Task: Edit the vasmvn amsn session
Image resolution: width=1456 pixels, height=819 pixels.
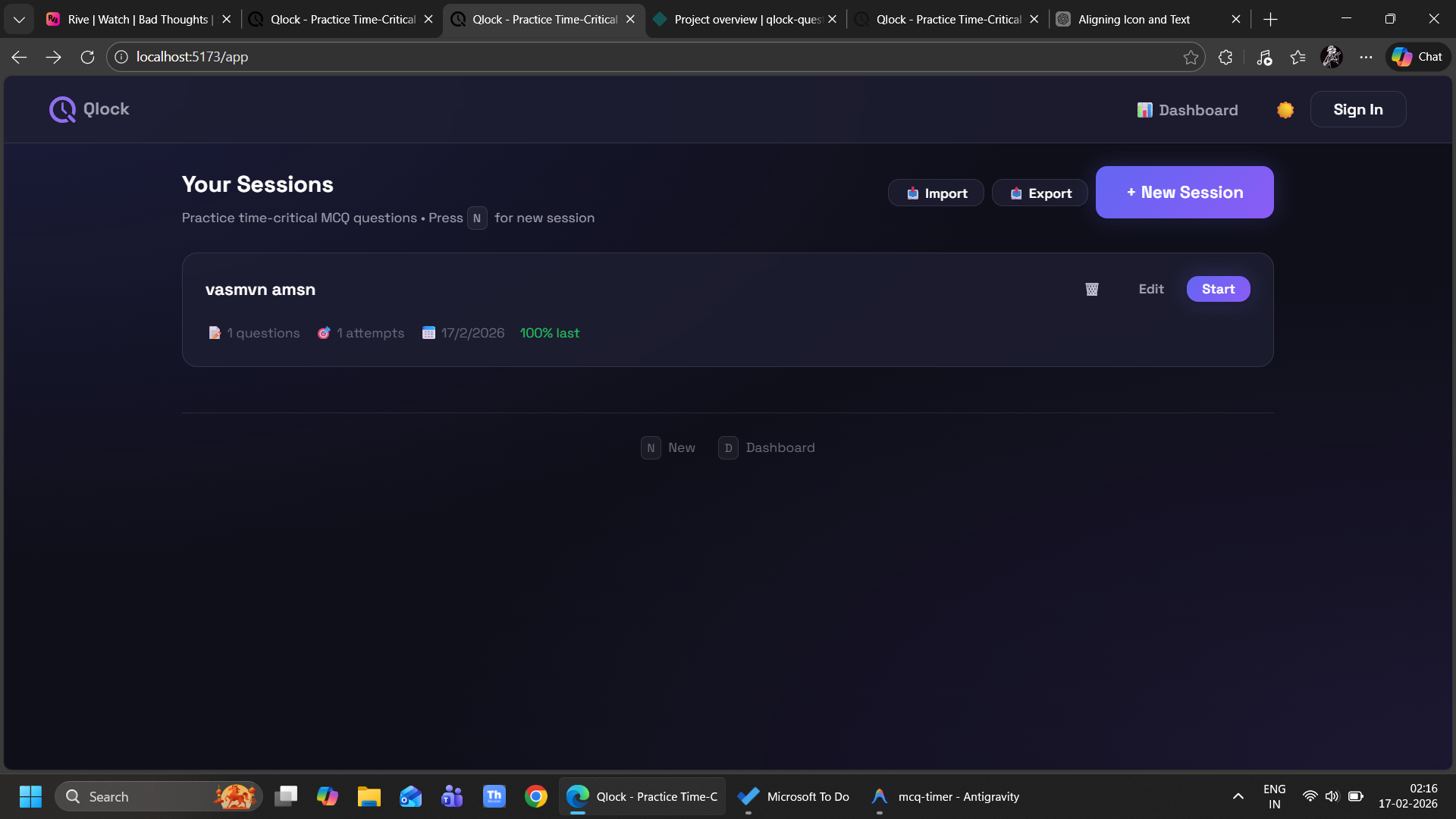Action: pos(1150,289)
